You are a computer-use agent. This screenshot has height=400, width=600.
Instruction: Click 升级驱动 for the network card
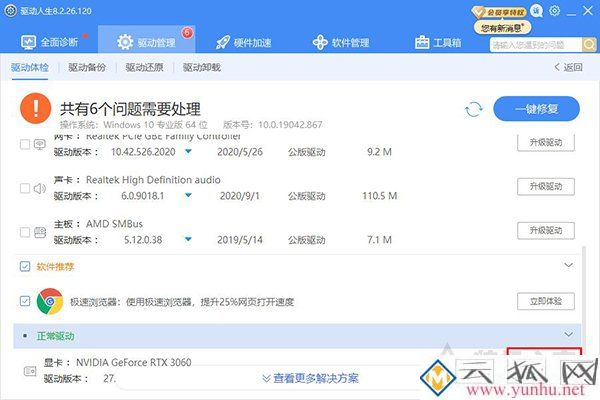546,142
